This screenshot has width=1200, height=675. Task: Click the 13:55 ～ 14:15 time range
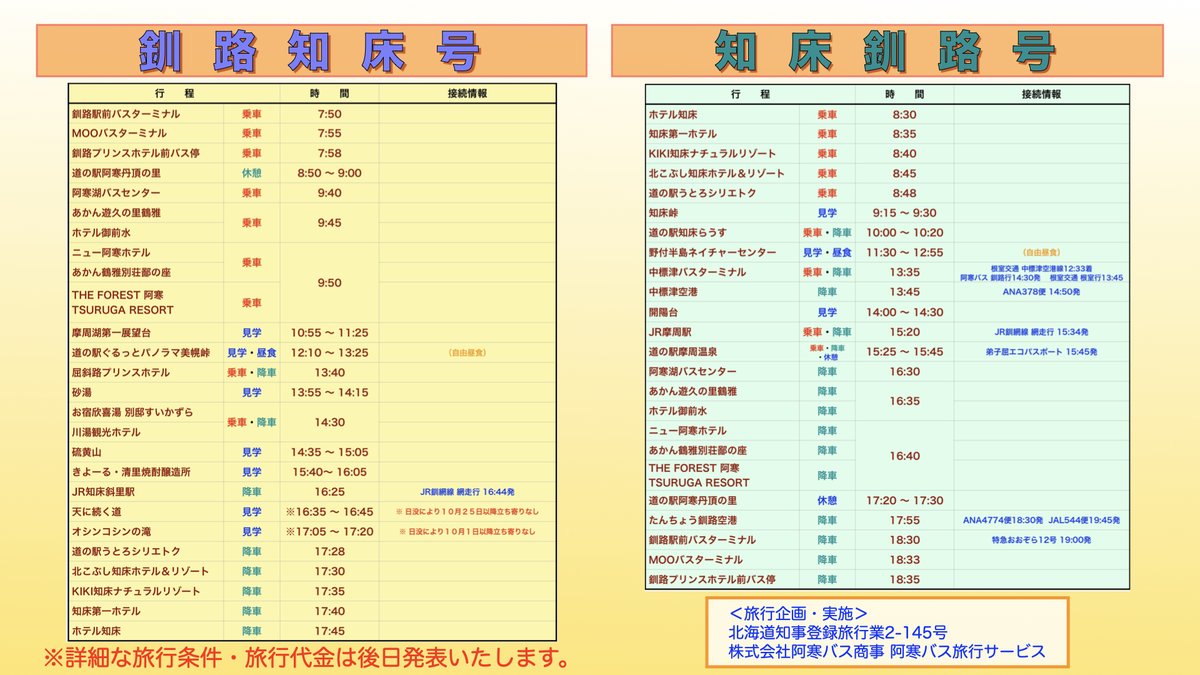click(x=329, y=392)
